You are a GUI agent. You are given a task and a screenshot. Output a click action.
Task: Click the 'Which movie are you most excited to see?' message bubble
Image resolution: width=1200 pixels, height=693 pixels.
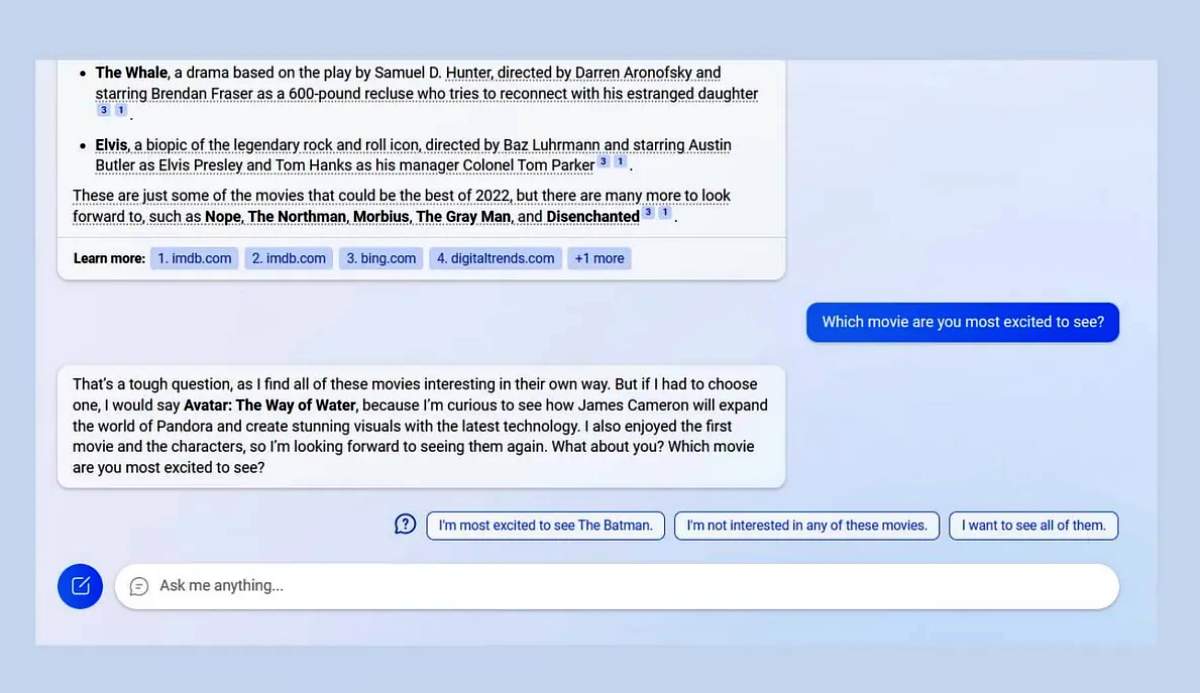click(963, 322)
